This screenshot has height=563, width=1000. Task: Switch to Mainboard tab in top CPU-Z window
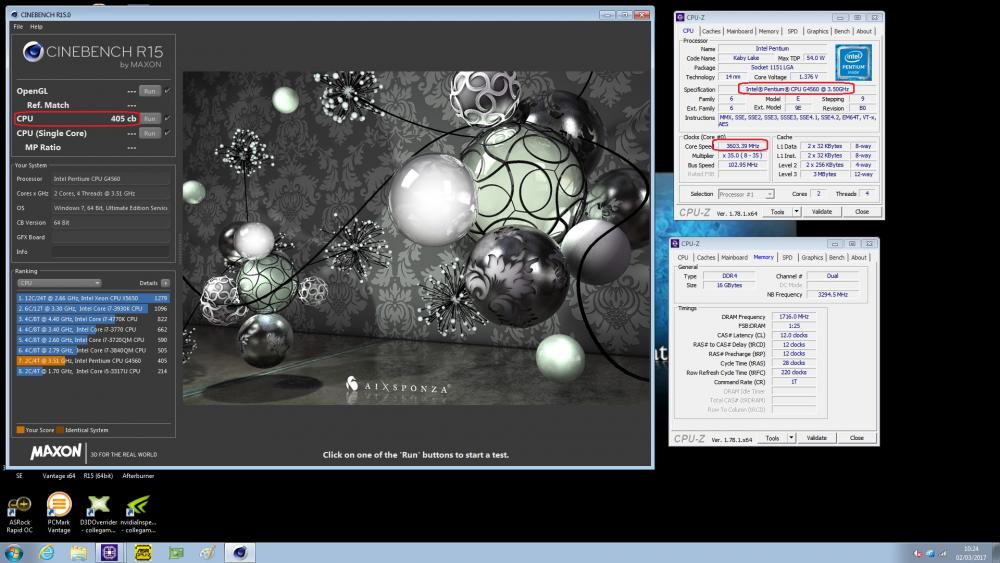coord(739,31)
